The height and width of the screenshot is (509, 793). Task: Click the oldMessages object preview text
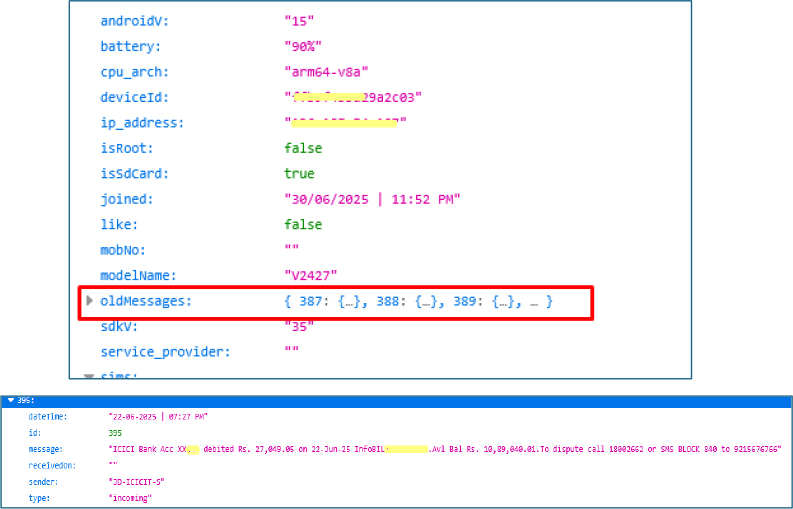pyautogui.click(x=418, y=301)
